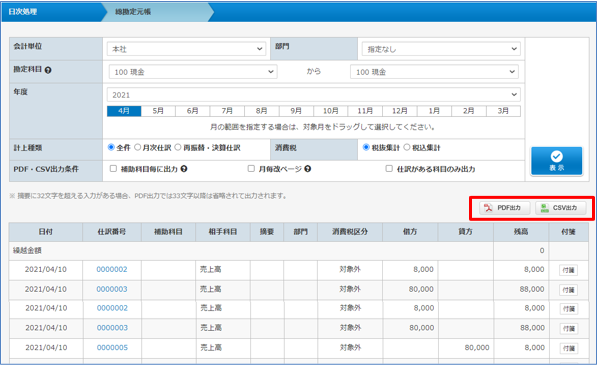Open help icon beside 月毎改ページ
Viewport: 597px width, 365px height.
click(x=308, y=169)
